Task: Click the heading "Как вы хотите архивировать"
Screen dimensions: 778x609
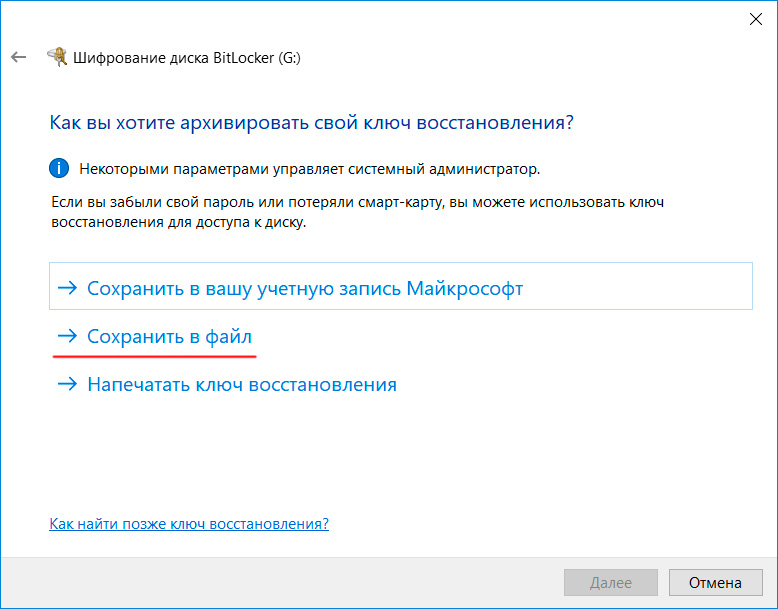Action: (311, 122)
